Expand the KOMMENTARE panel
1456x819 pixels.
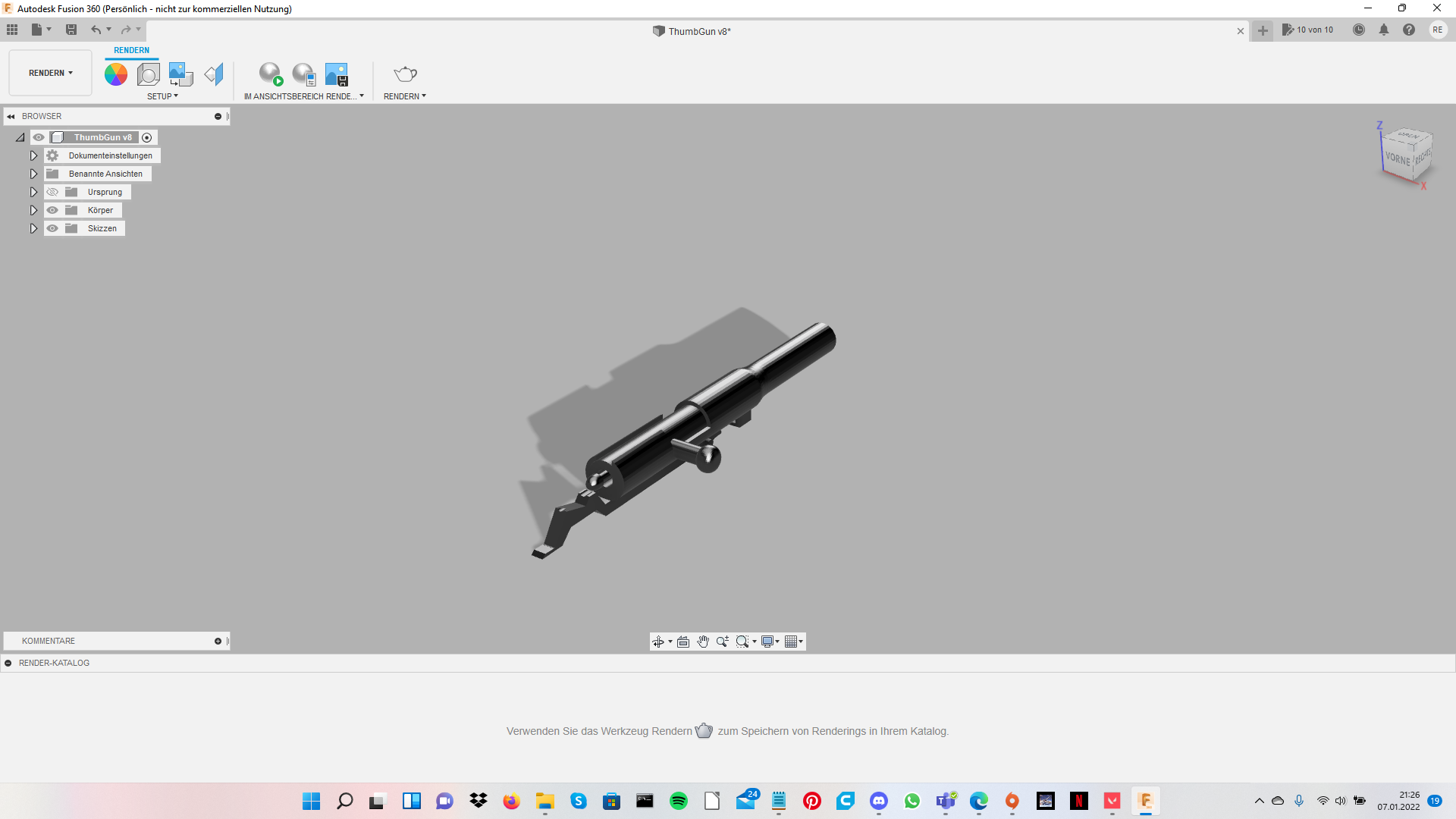(218, 641)
